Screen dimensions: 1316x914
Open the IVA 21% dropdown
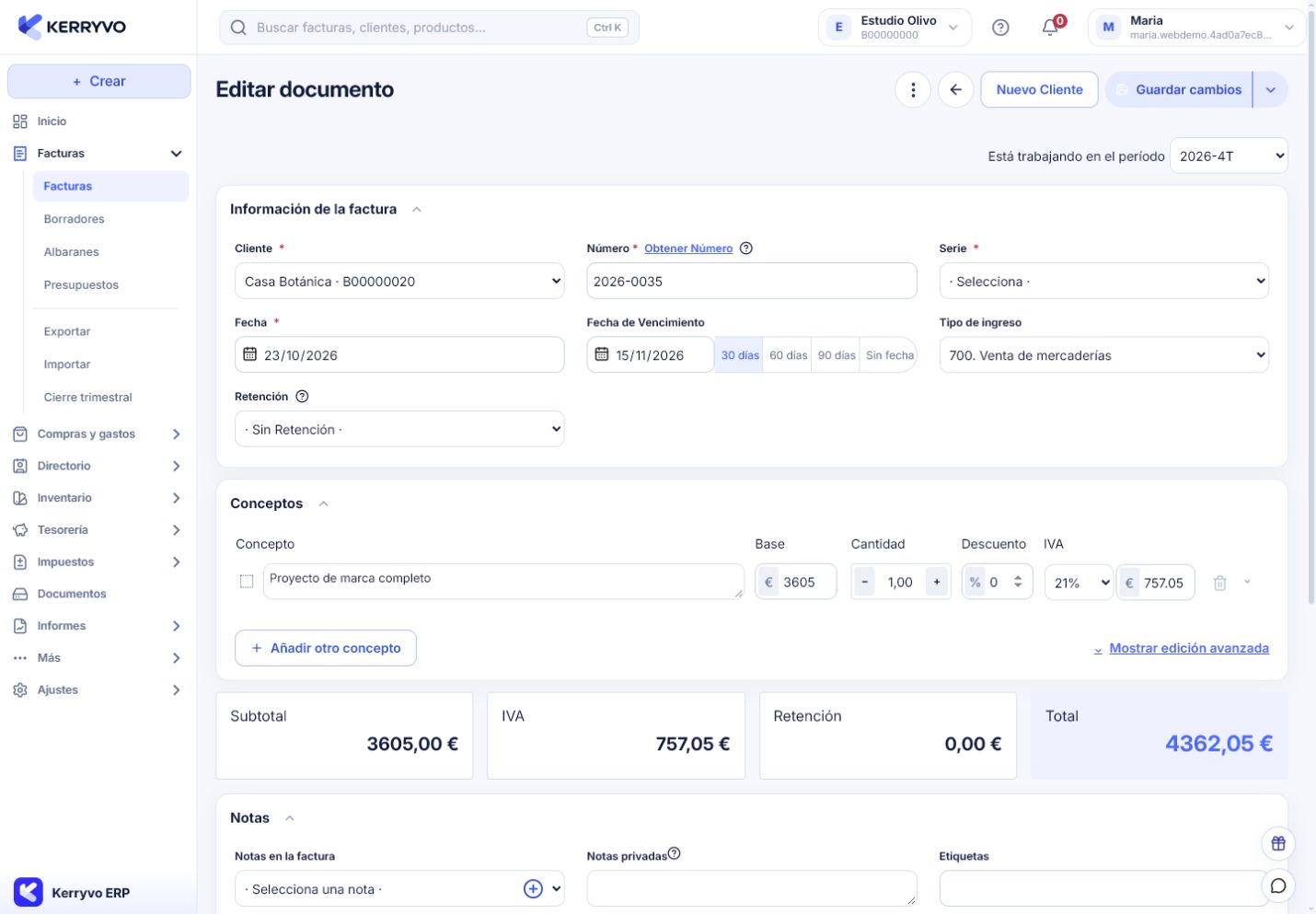click(x=1079, y=583)
